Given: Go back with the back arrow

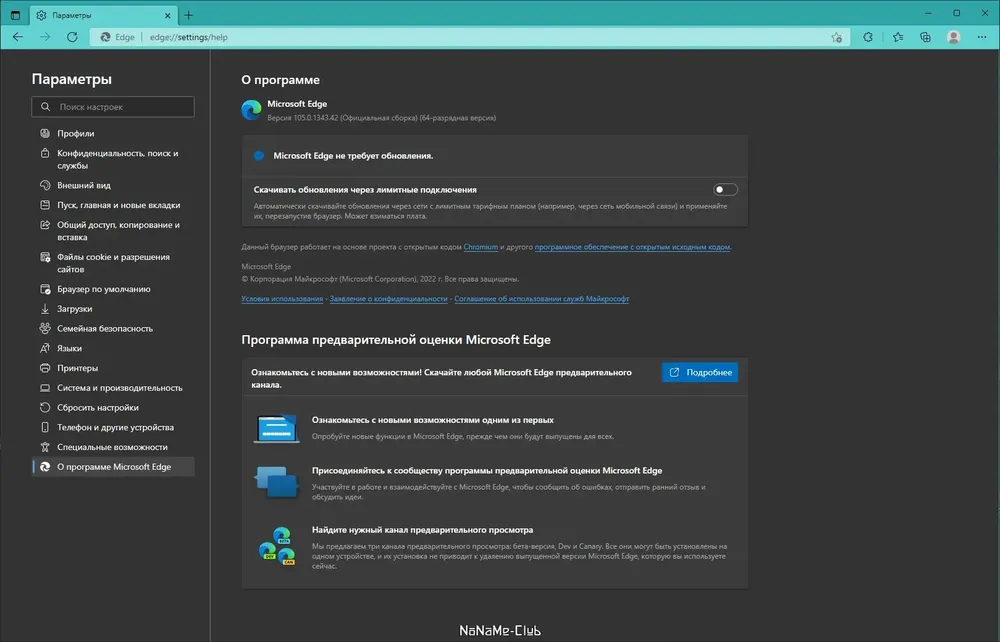Looking at the screenshot, I should 18,37.
